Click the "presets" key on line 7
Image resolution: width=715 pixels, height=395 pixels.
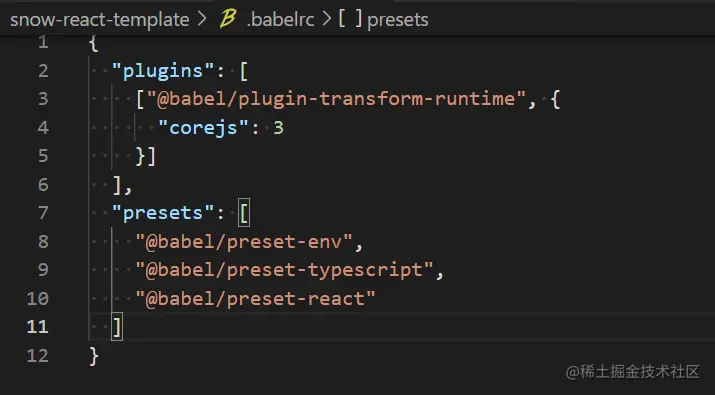163,213
